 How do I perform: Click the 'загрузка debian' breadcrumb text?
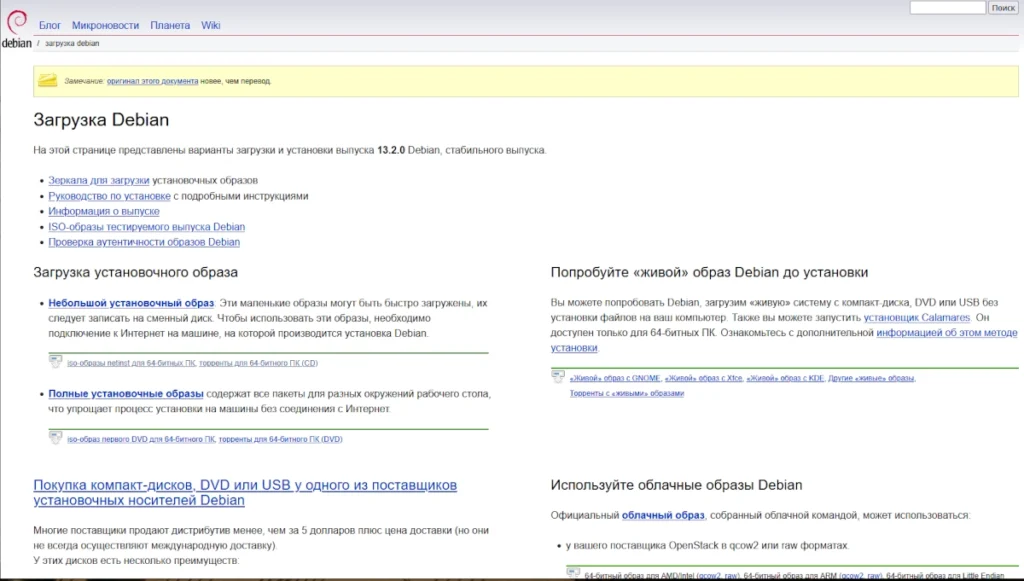pyautogui.click(x=72, y=43)
